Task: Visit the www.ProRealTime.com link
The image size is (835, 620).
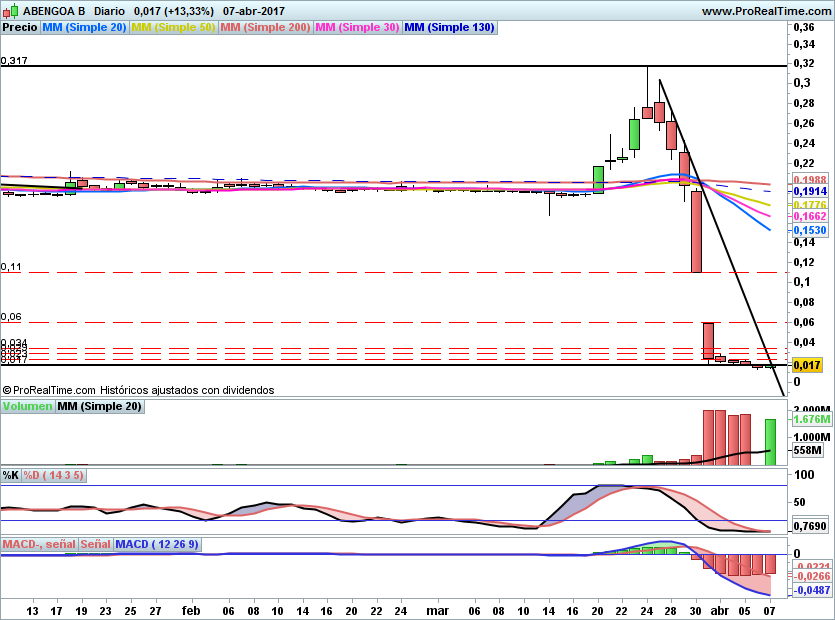Action: coord(766,11)
